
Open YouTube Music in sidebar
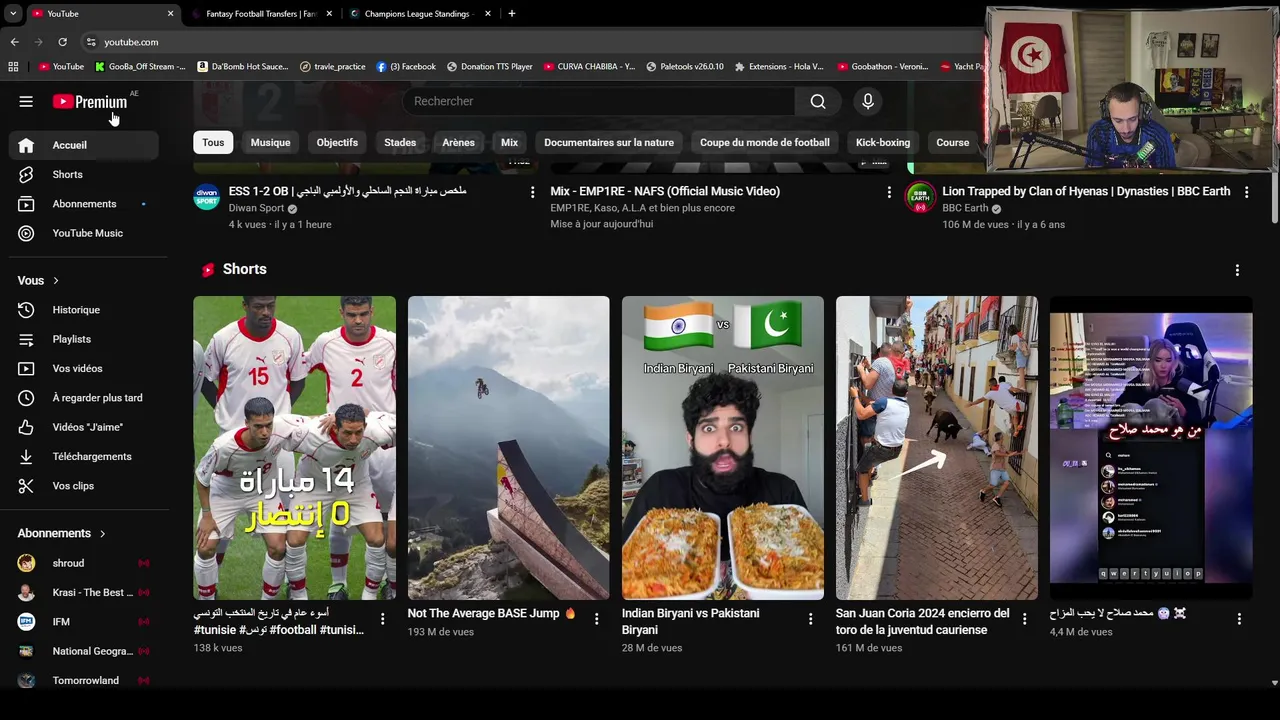point(85,233)
